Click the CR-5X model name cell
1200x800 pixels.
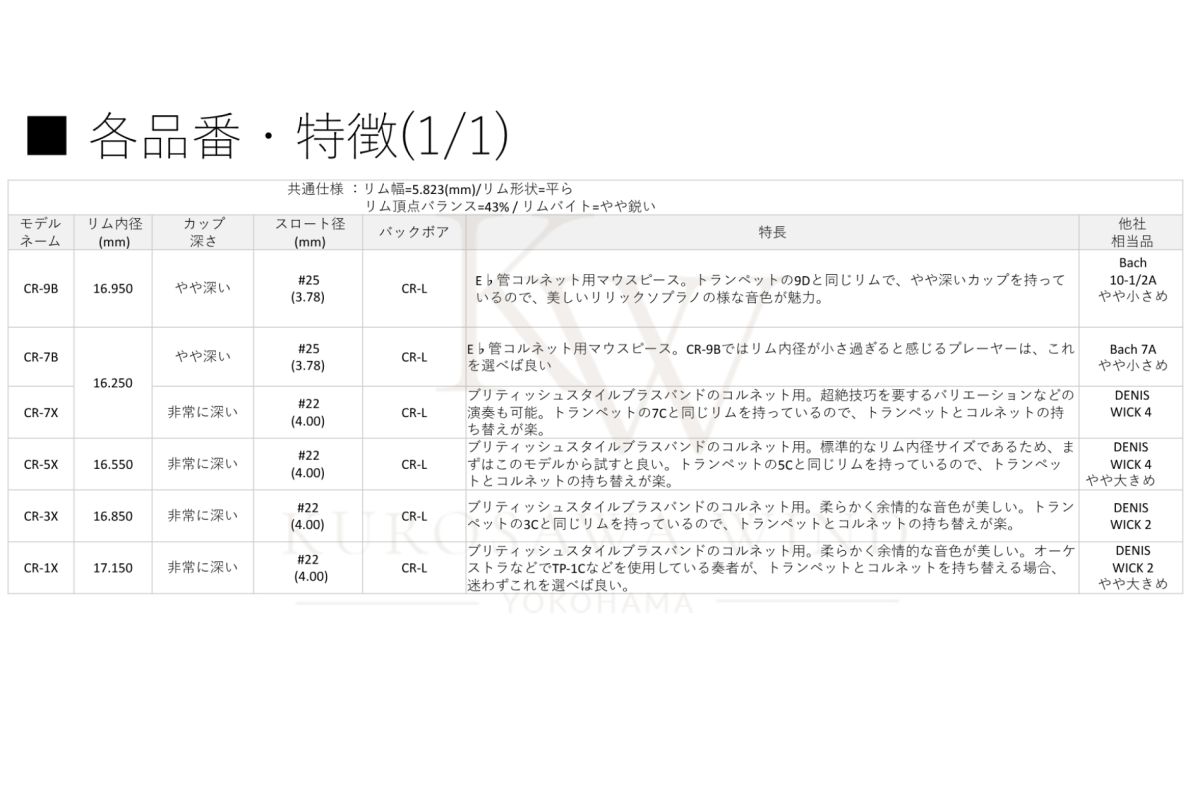(x=41, y=464)
